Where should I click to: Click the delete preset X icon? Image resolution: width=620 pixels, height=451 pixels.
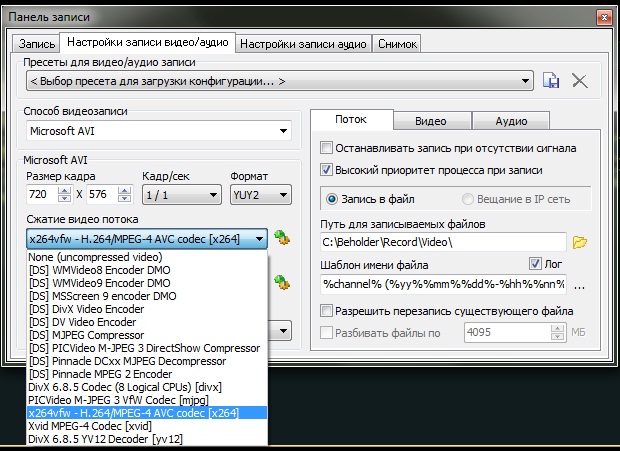(x=579, y=80)
